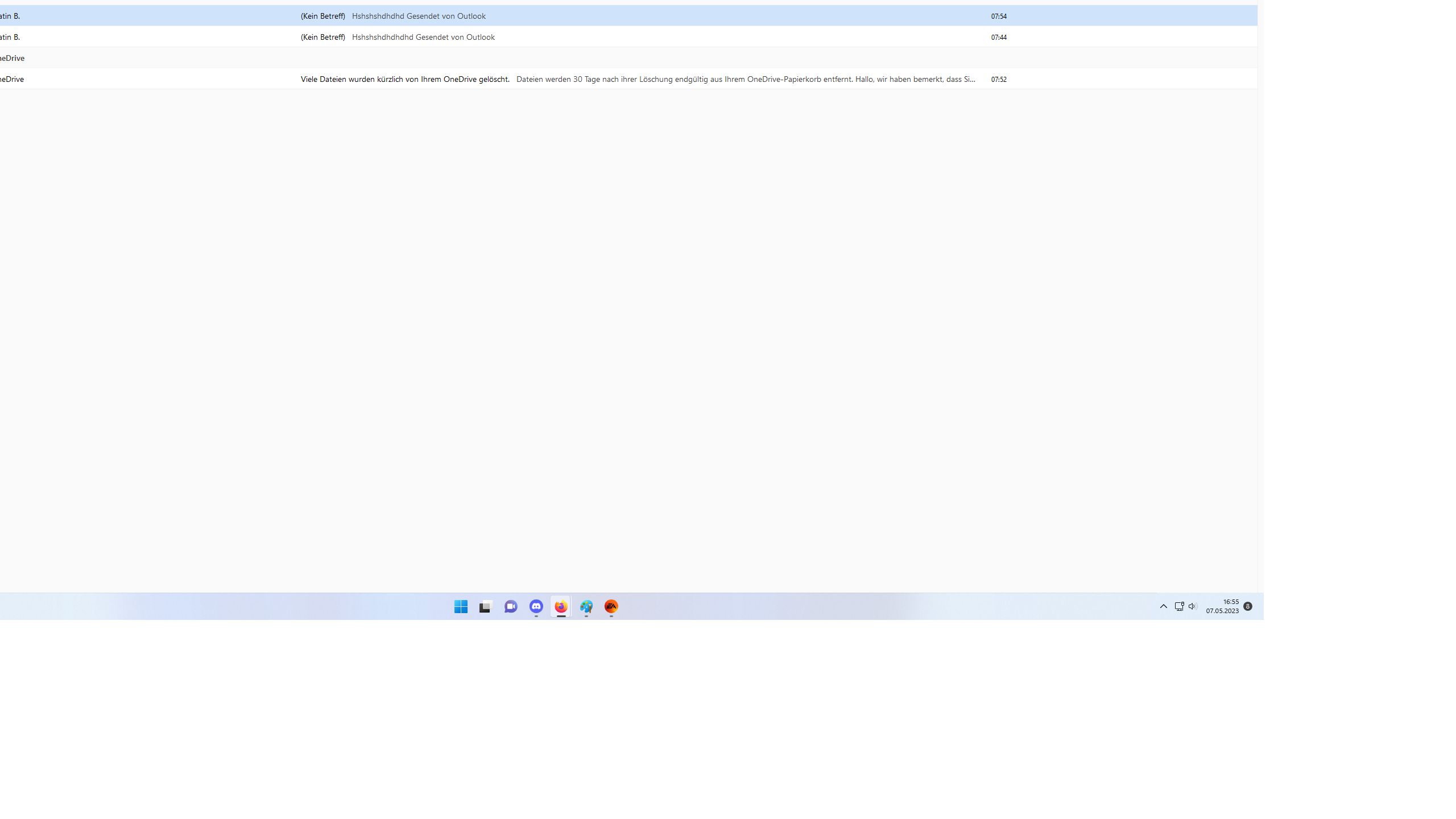Open the Teams Chat taskbar icon

(x=511, y=606)
